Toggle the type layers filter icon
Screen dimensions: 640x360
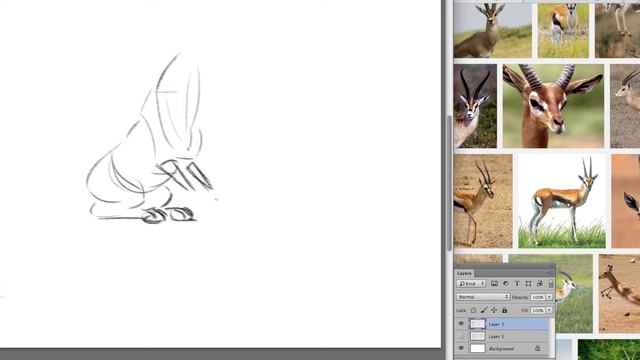click(x=517, y=283)
